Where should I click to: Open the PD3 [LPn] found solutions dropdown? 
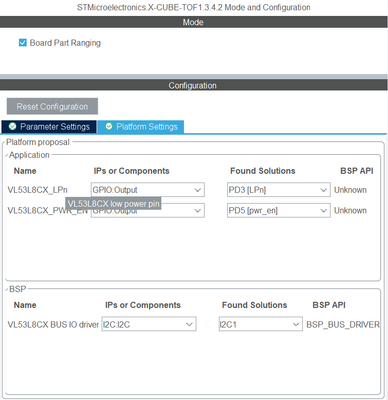coord(279,190)
